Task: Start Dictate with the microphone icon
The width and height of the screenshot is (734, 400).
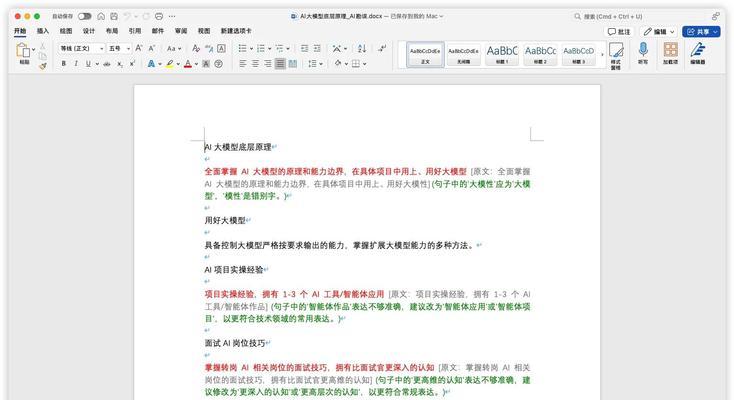Action: click(x=643, y=52)
